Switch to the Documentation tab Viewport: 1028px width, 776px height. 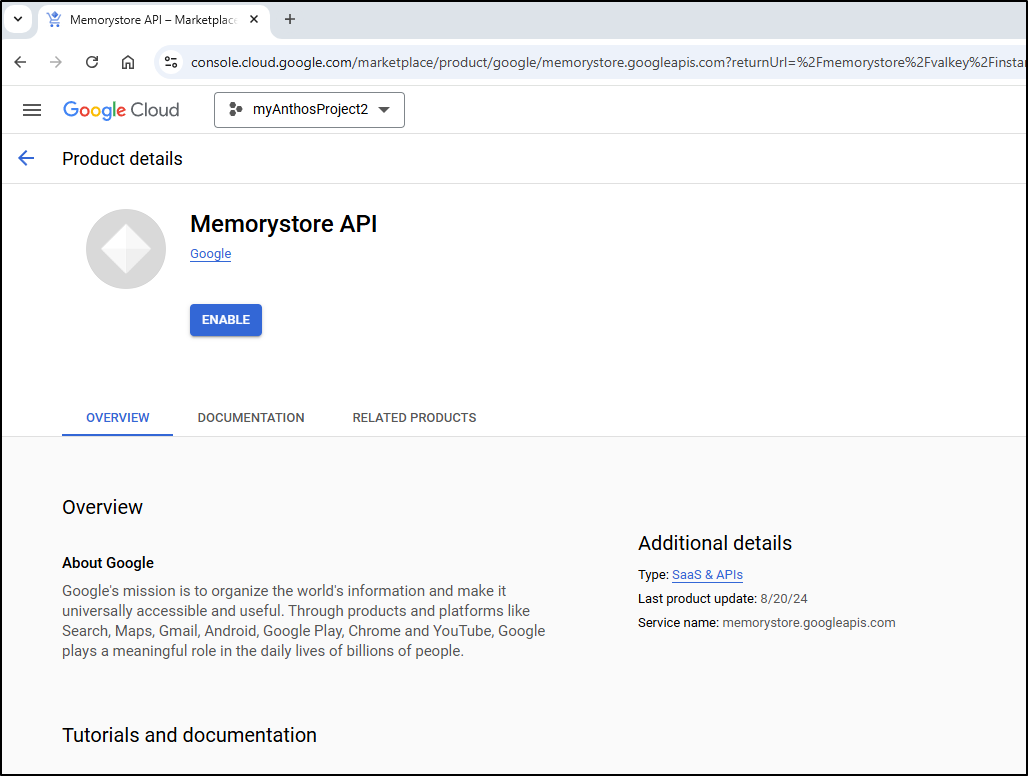tap(251, 417)
